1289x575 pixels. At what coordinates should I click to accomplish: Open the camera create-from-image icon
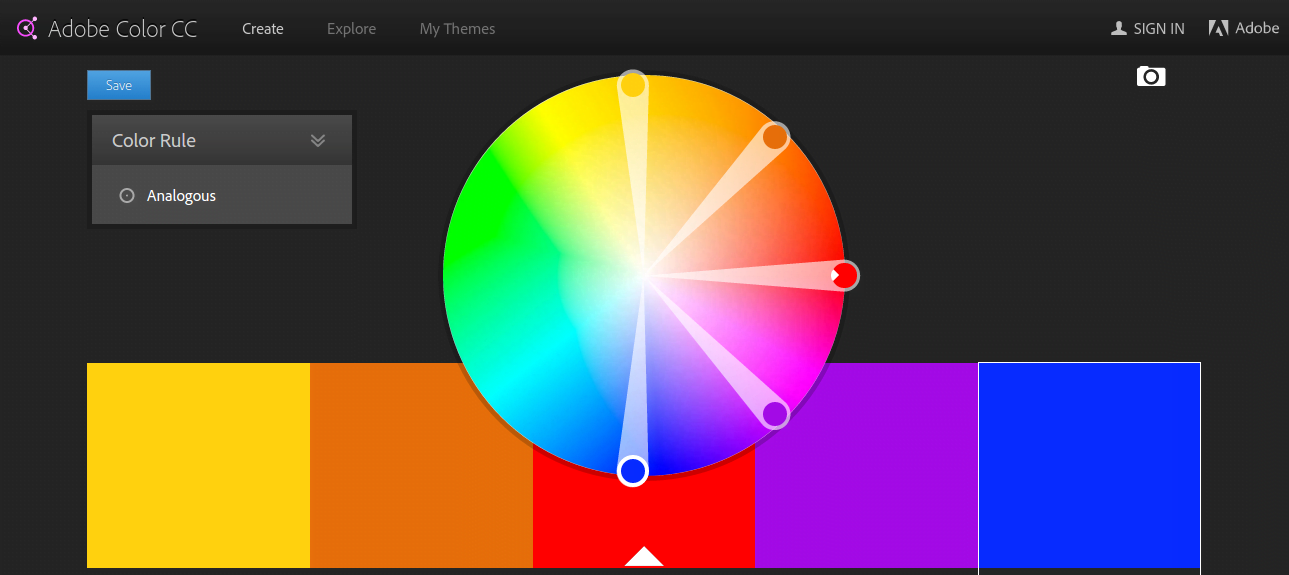point(1151,77)
